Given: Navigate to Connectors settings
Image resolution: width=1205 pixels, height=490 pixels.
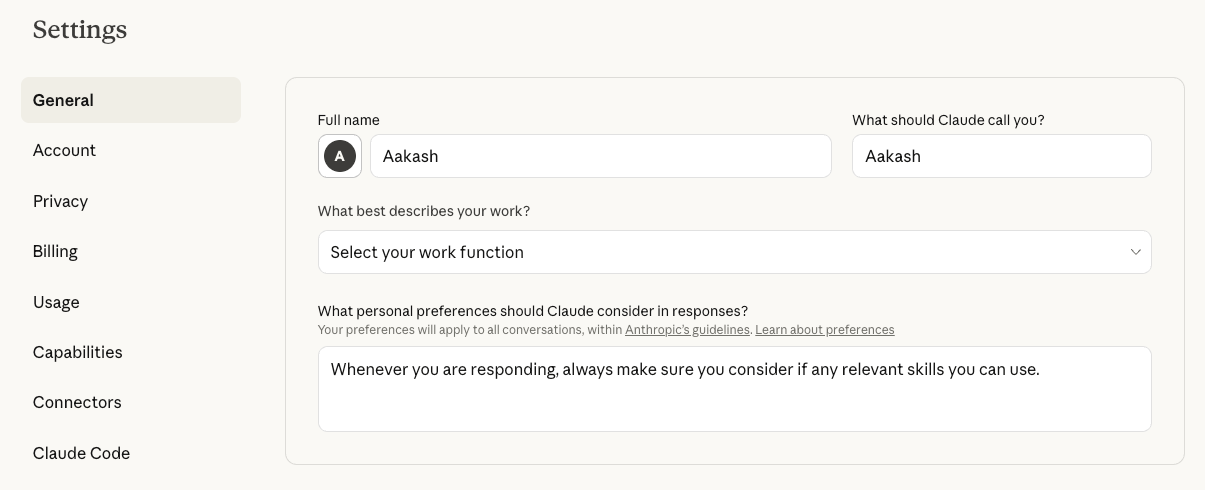Looking at the screenshot, I should (x=77, y=402).
